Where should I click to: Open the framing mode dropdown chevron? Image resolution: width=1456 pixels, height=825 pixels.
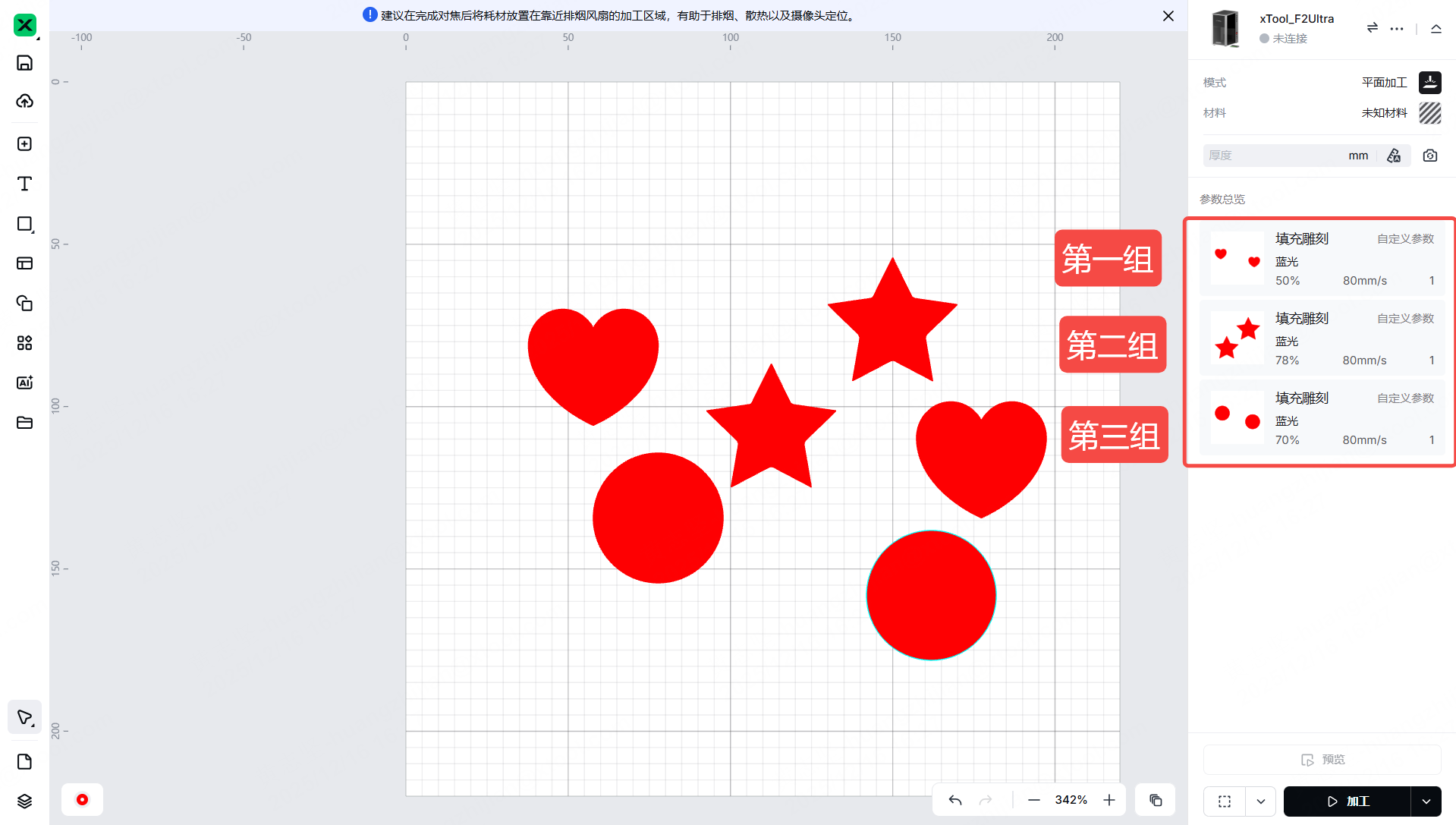tap(1260, 801)
